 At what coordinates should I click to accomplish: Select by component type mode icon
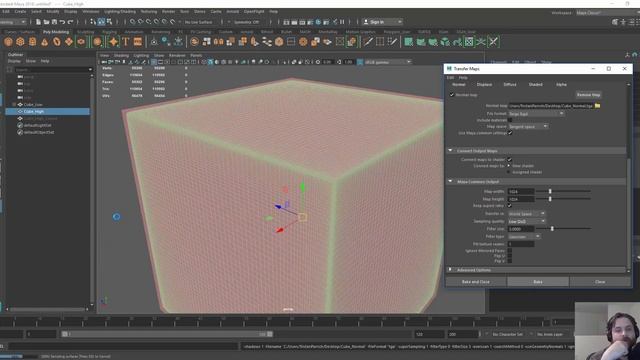click(x=109, y=22)
